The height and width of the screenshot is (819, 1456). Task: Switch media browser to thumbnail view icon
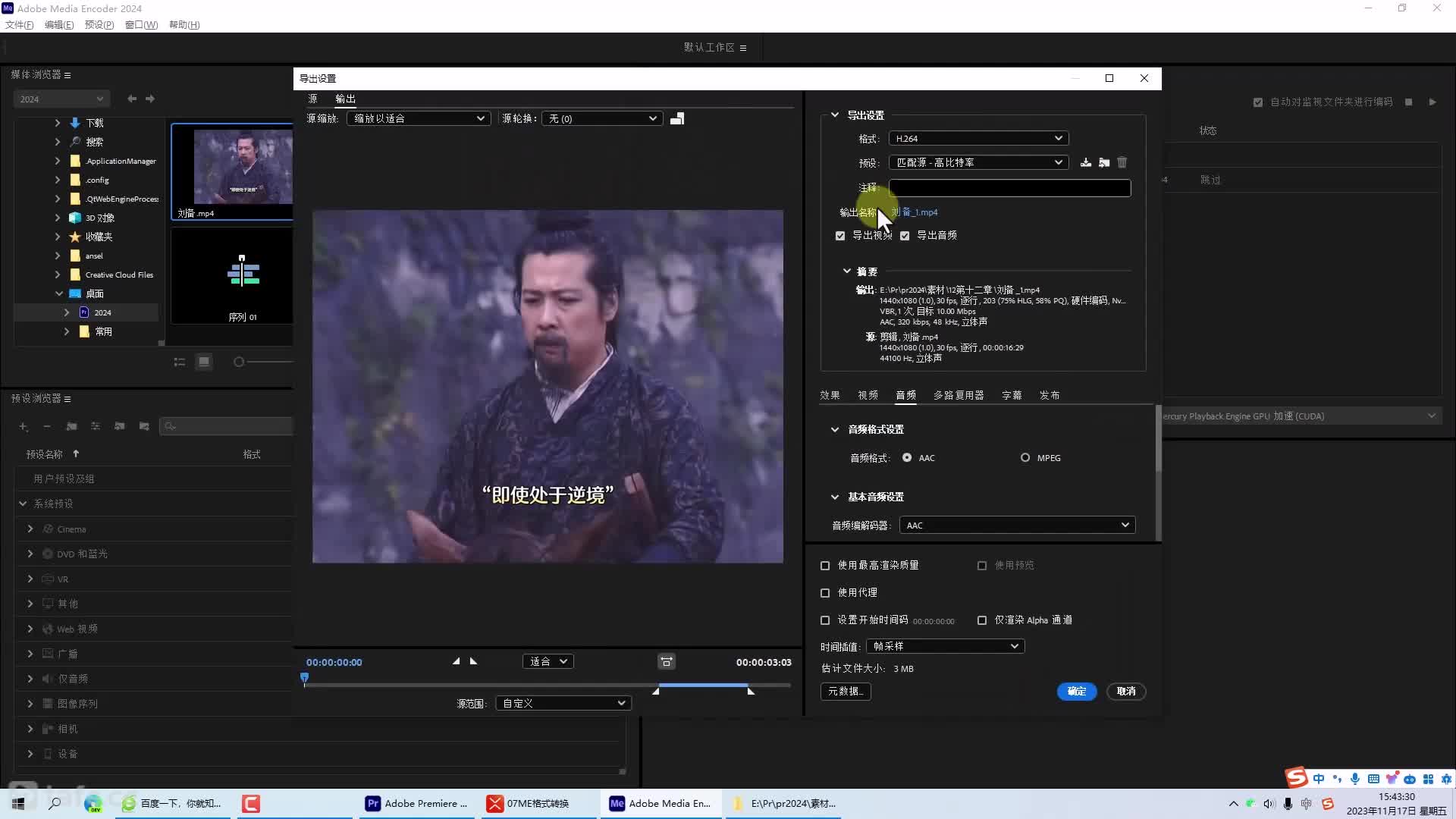[204, 362]
